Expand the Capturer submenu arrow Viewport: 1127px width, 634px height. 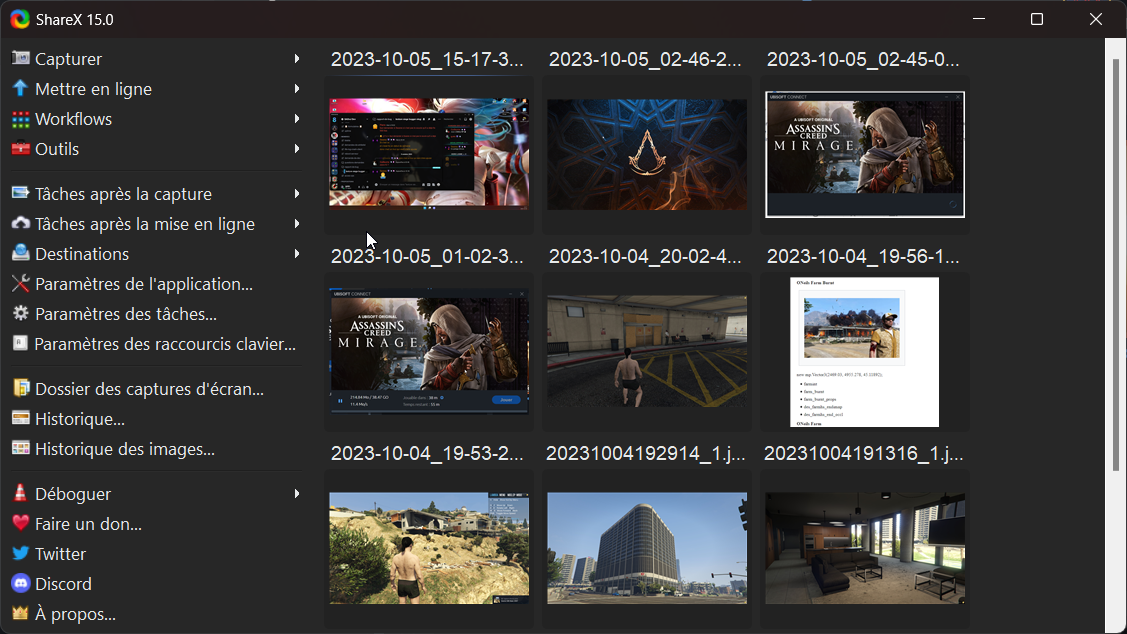pyautogui.click(x=297, y=59)
